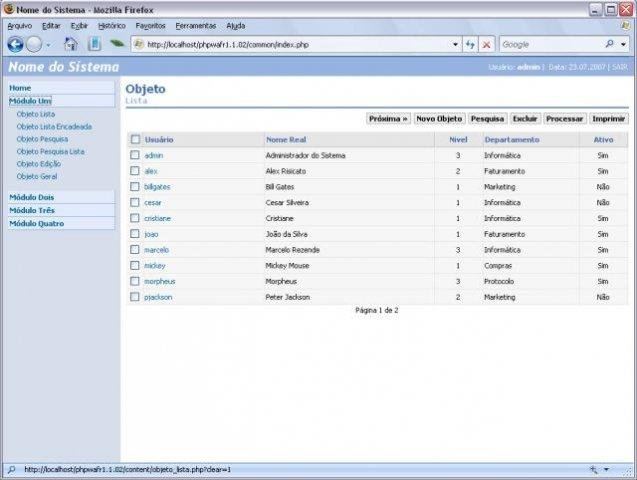Open the morpheus user link
The width and height of the screenshot is (637, 480).
[x=160, y=281]
